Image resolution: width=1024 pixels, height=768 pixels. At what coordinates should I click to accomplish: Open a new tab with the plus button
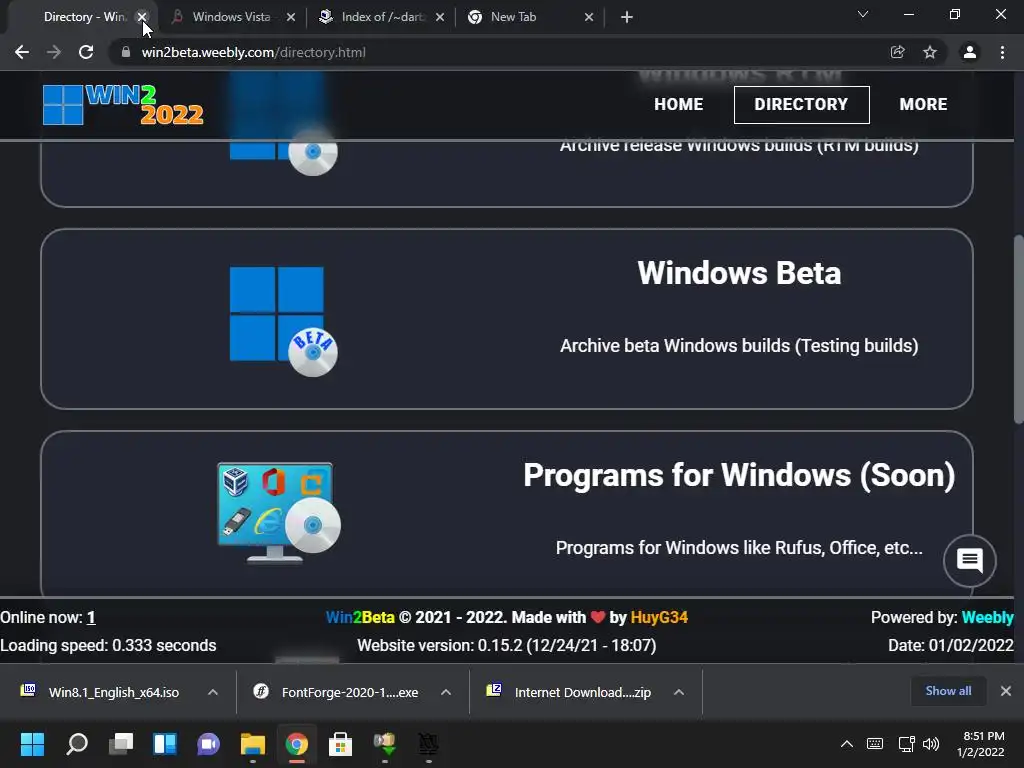tap(627, 17)
